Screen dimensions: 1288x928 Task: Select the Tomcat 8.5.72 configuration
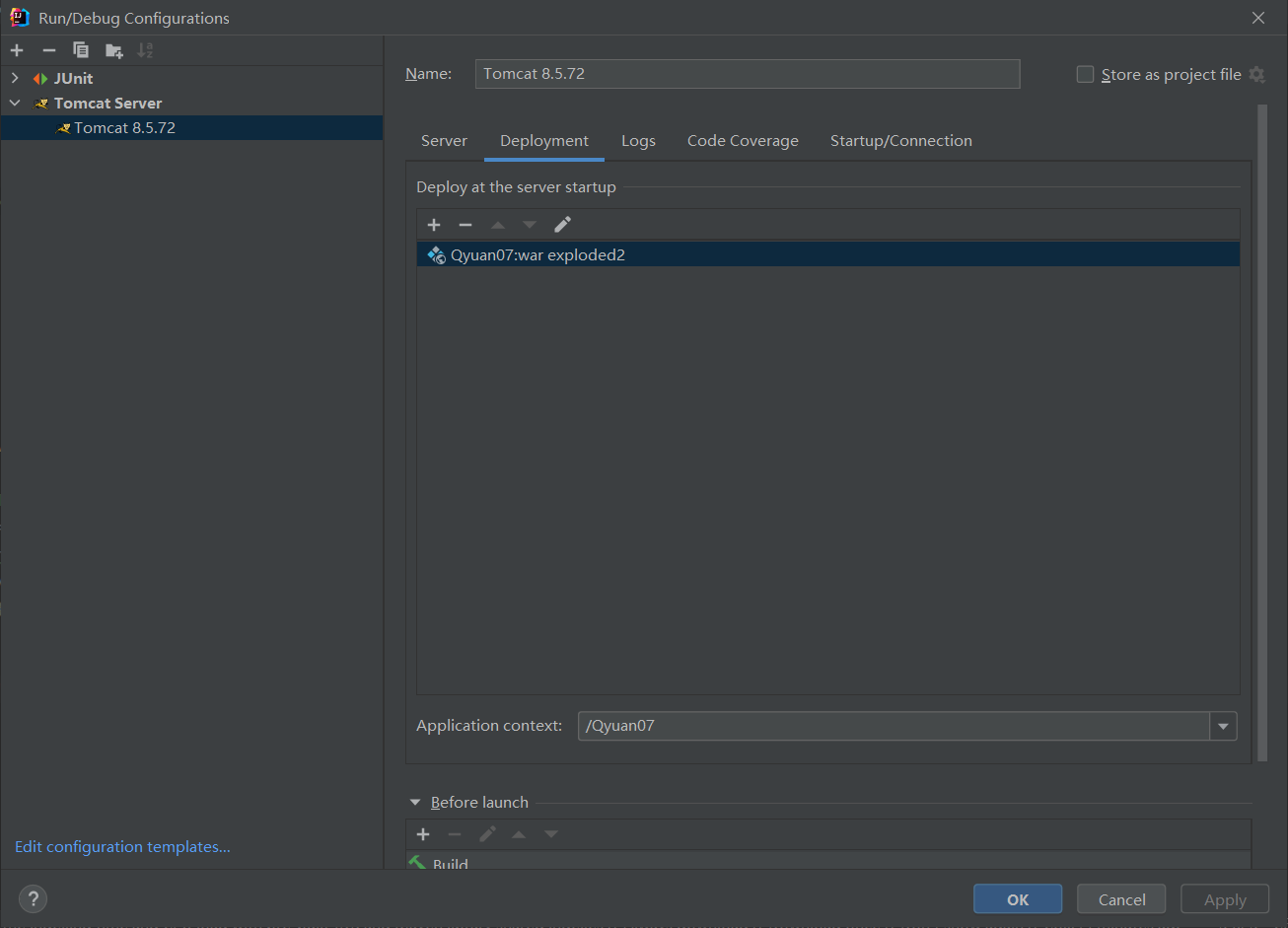click(191, 128)
